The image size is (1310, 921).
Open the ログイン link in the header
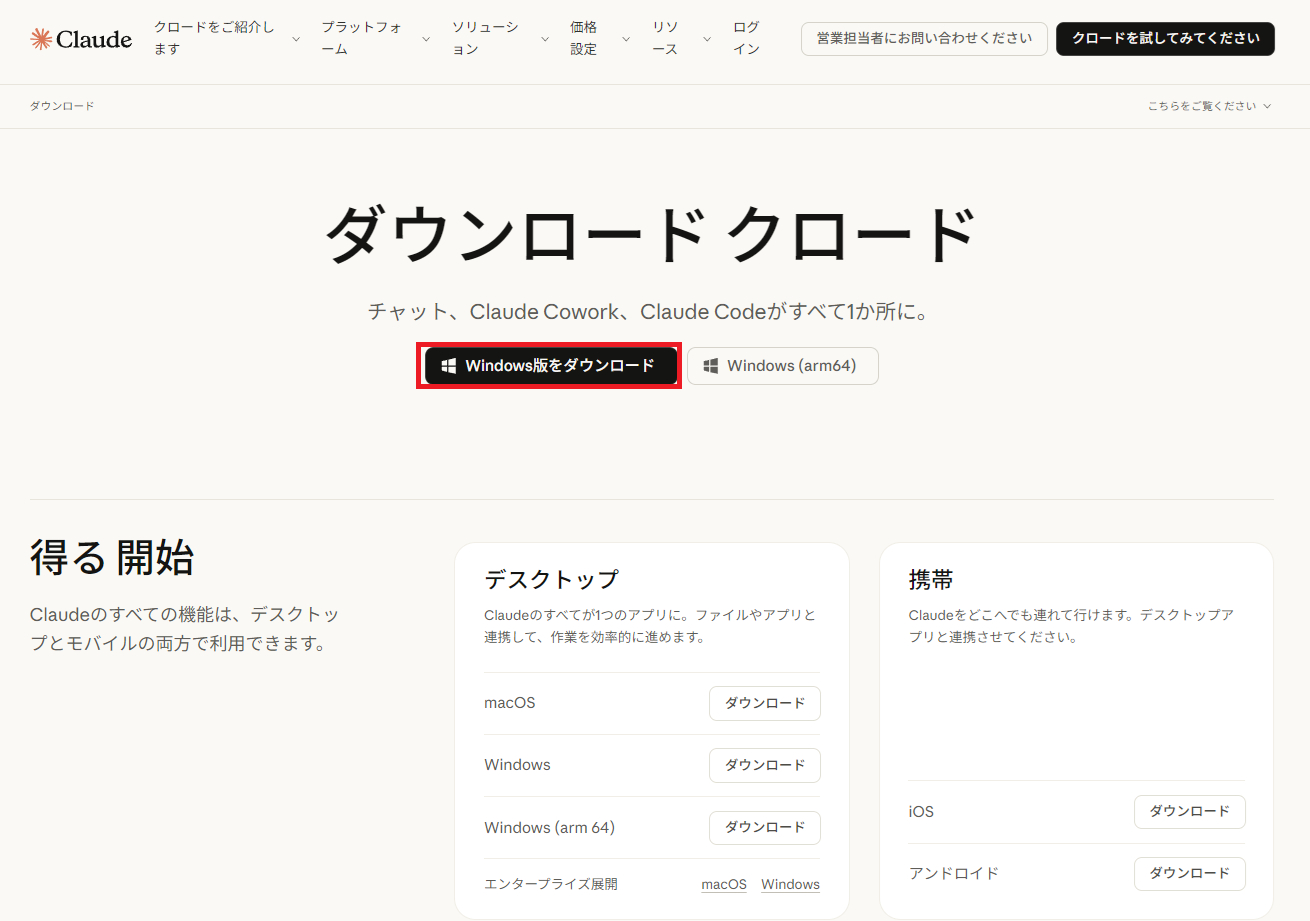tap(747, 39)
